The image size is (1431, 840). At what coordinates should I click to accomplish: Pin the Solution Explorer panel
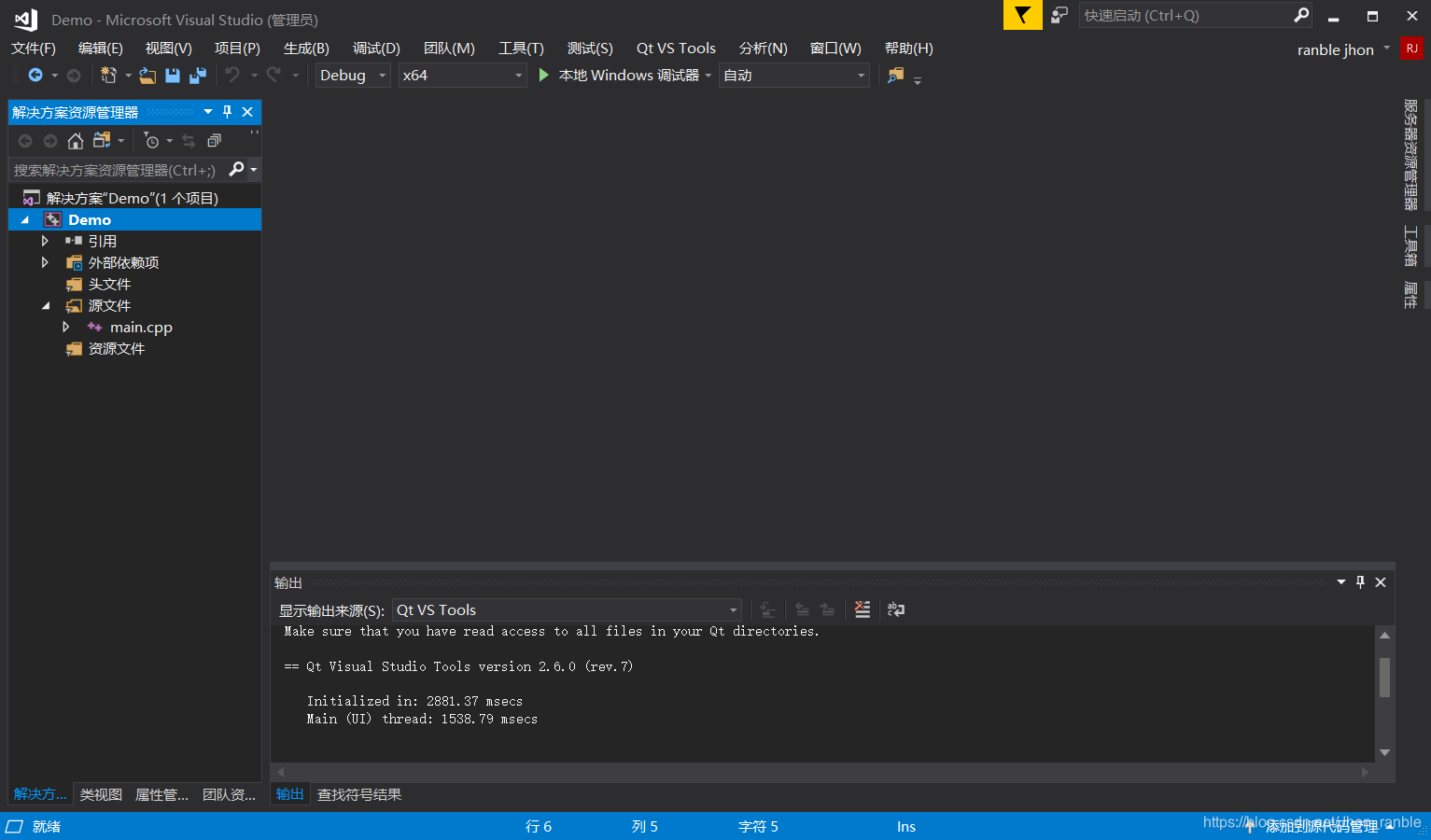pos(227,112)
